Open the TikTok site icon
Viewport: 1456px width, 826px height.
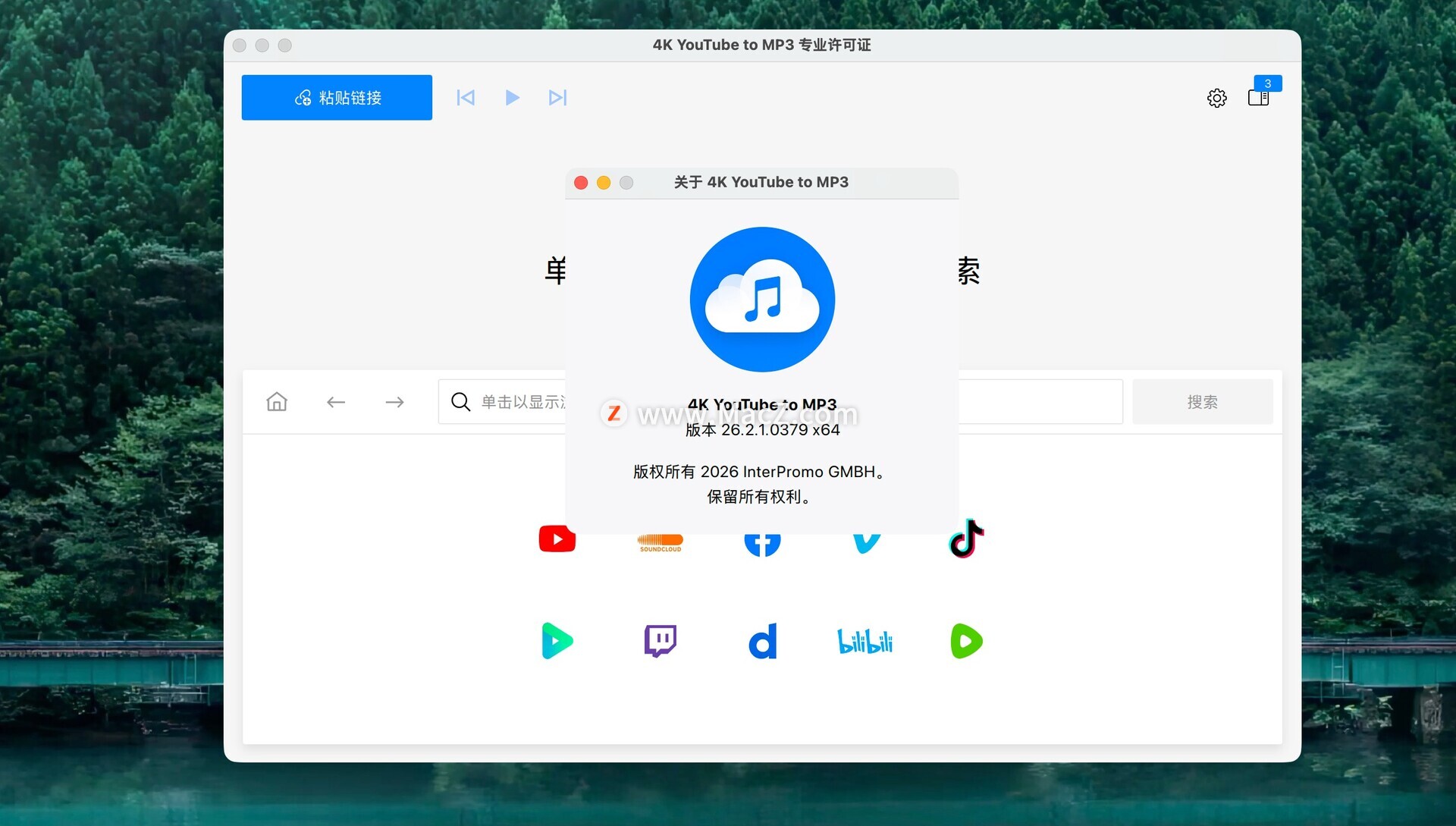967,539
